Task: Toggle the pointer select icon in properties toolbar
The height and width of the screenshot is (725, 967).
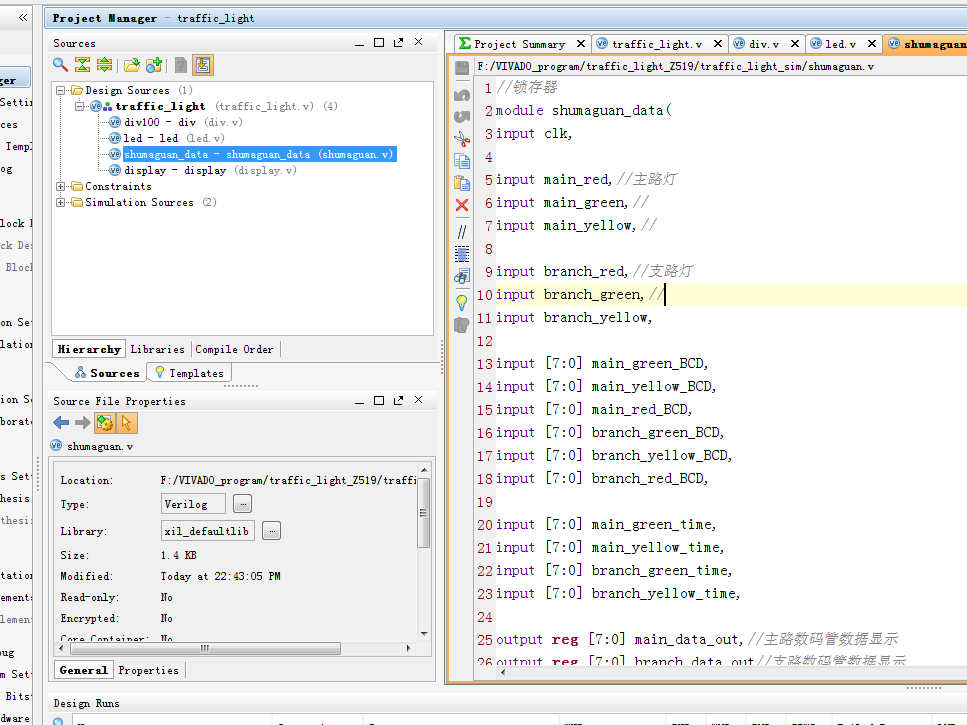Action: (x=126, y=422)
